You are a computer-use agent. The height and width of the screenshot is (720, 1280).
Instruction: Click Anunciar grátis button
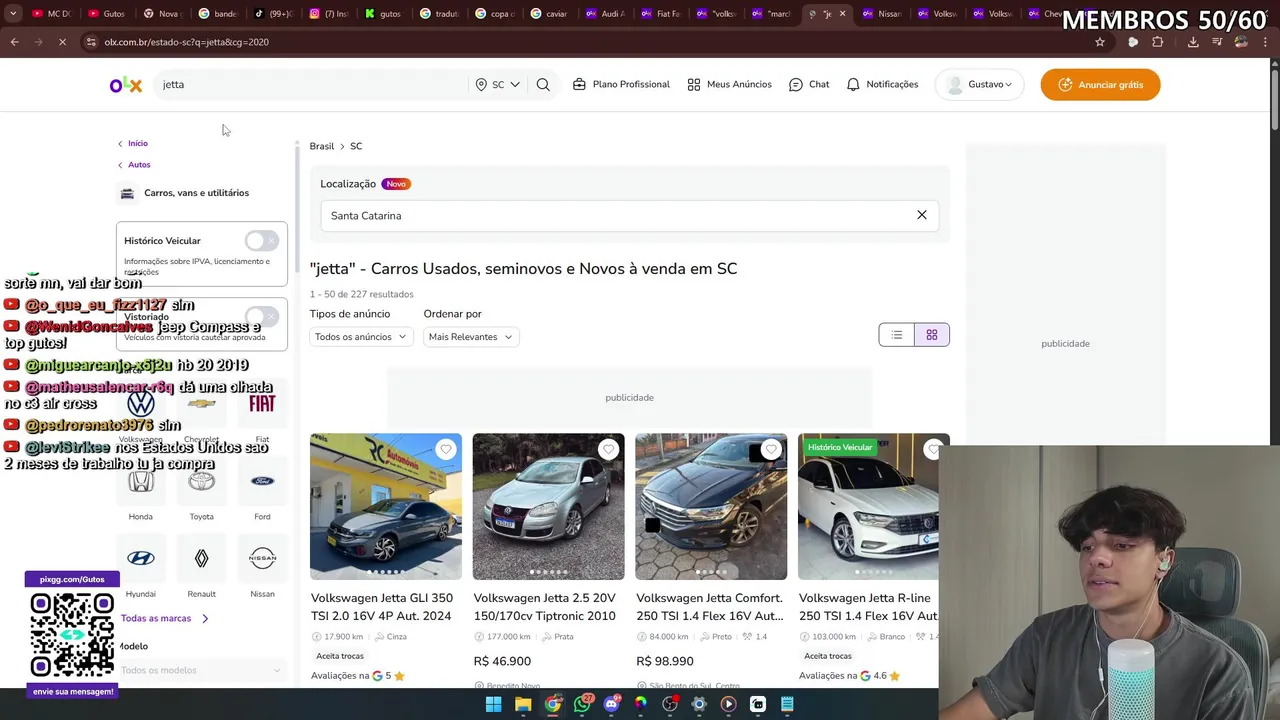1100,85
